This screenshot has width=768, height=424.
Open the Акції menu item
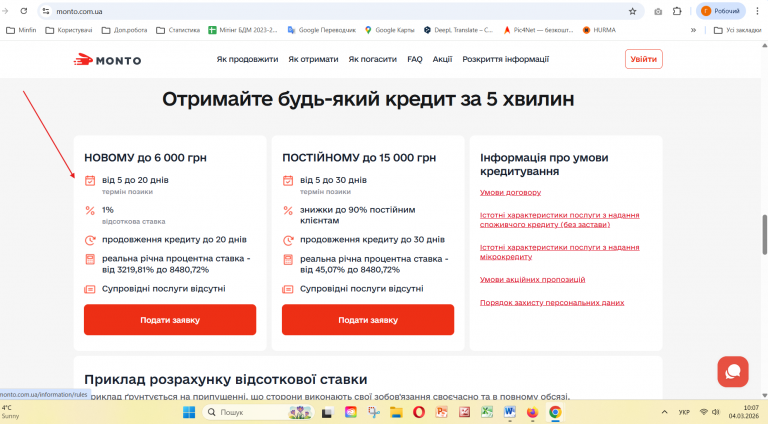click(442, 59)
